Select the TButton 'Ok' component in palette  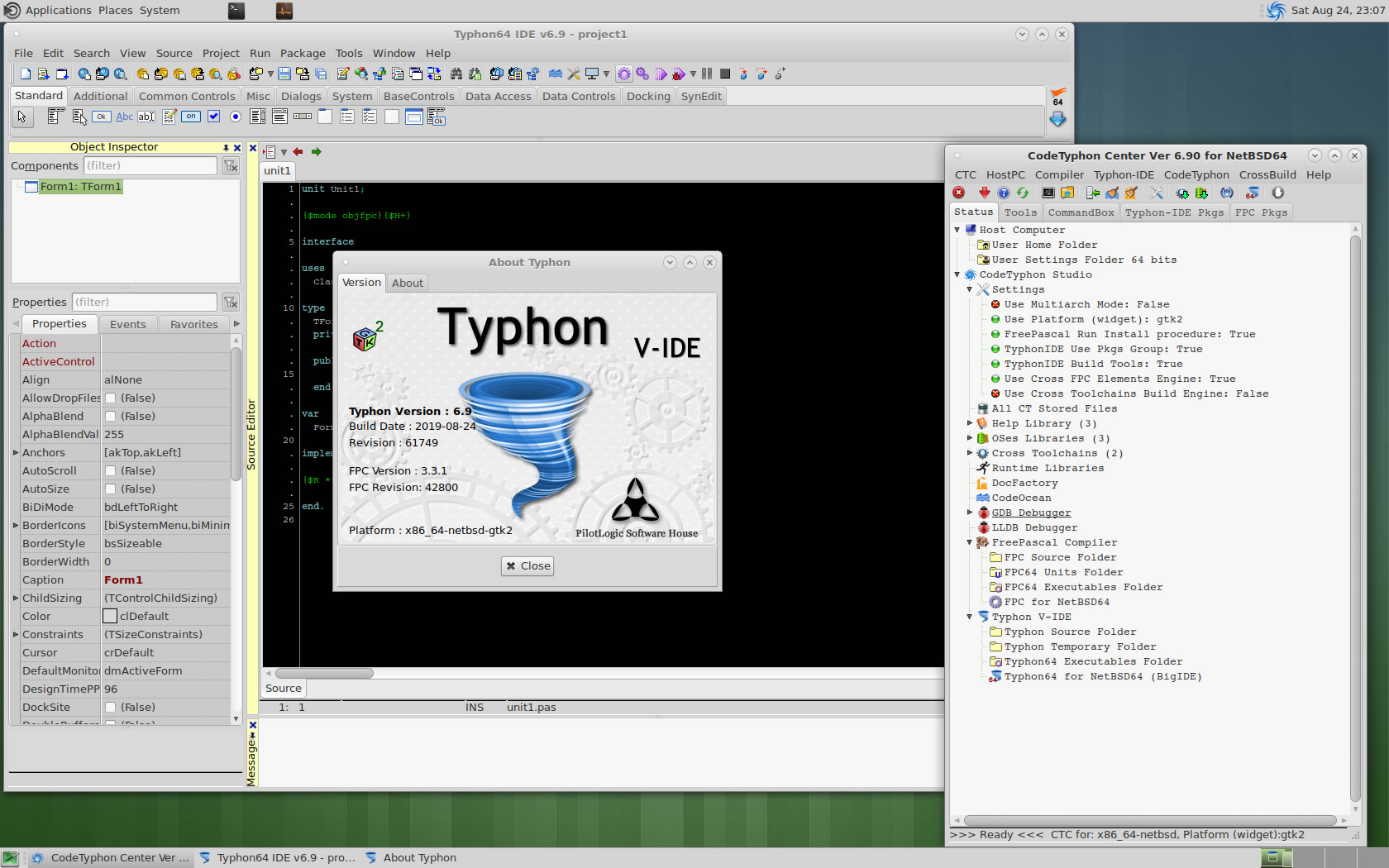coord(101,117)
